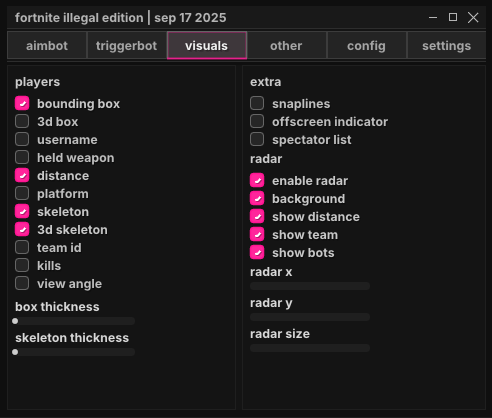Turn off the skeleton checkbox

tap(22, 211)
